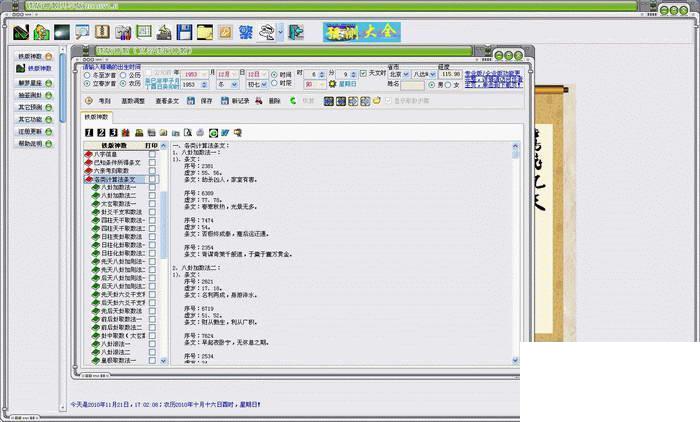Click the minute value 9 stepper
The image size is (700, 422).
click(x=354, y=75)
